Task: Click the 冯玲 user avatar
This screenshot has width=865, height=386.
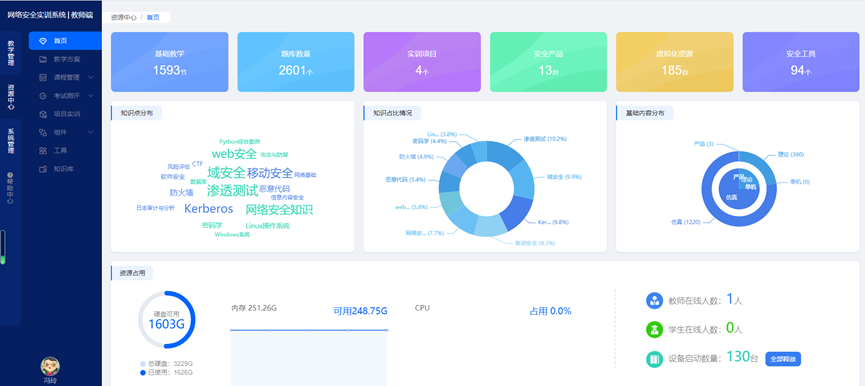Action: [x=50, y=366]
